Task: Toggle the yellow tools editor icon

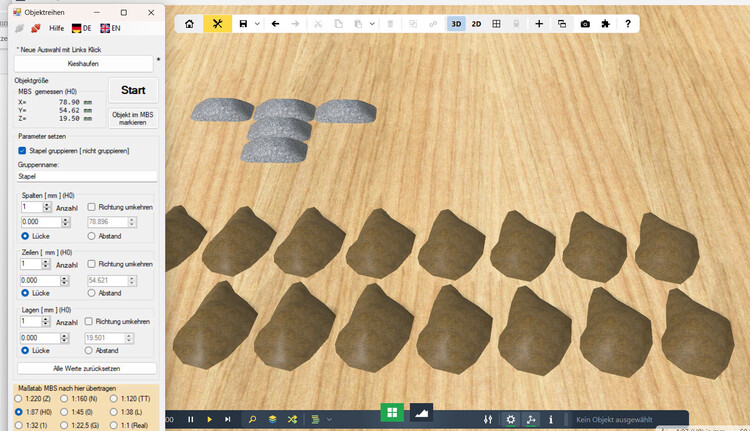Action: [x=218, y=23]
